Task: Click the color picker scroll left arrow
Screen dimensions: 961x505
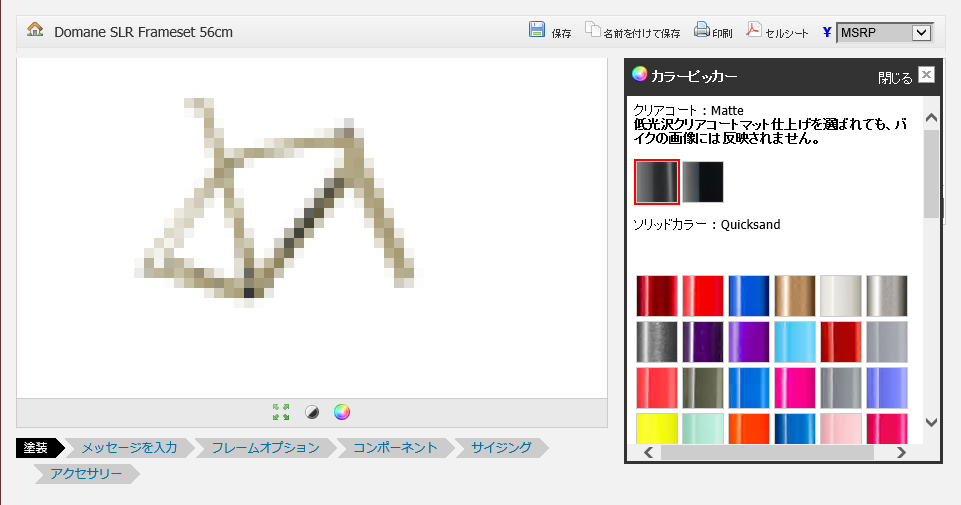Action: tap(648, 452)
